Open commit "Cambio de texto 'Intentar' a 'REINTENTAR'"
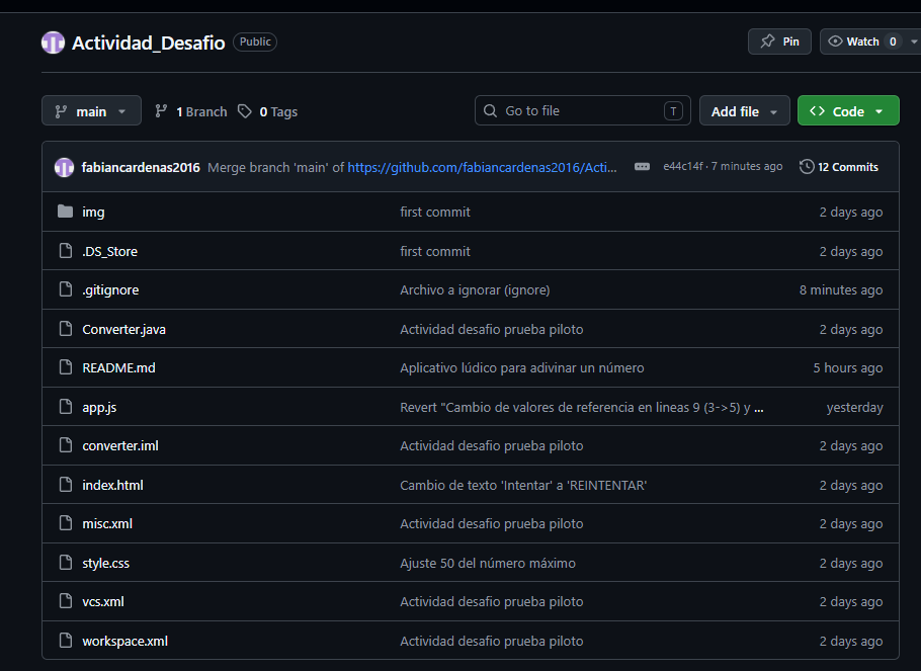Screen dimensions: 921x671 [523, 485]
